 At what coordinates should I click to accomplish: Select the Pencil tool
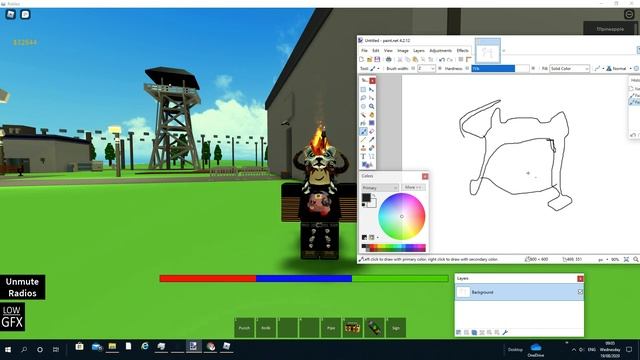point(363,140)
